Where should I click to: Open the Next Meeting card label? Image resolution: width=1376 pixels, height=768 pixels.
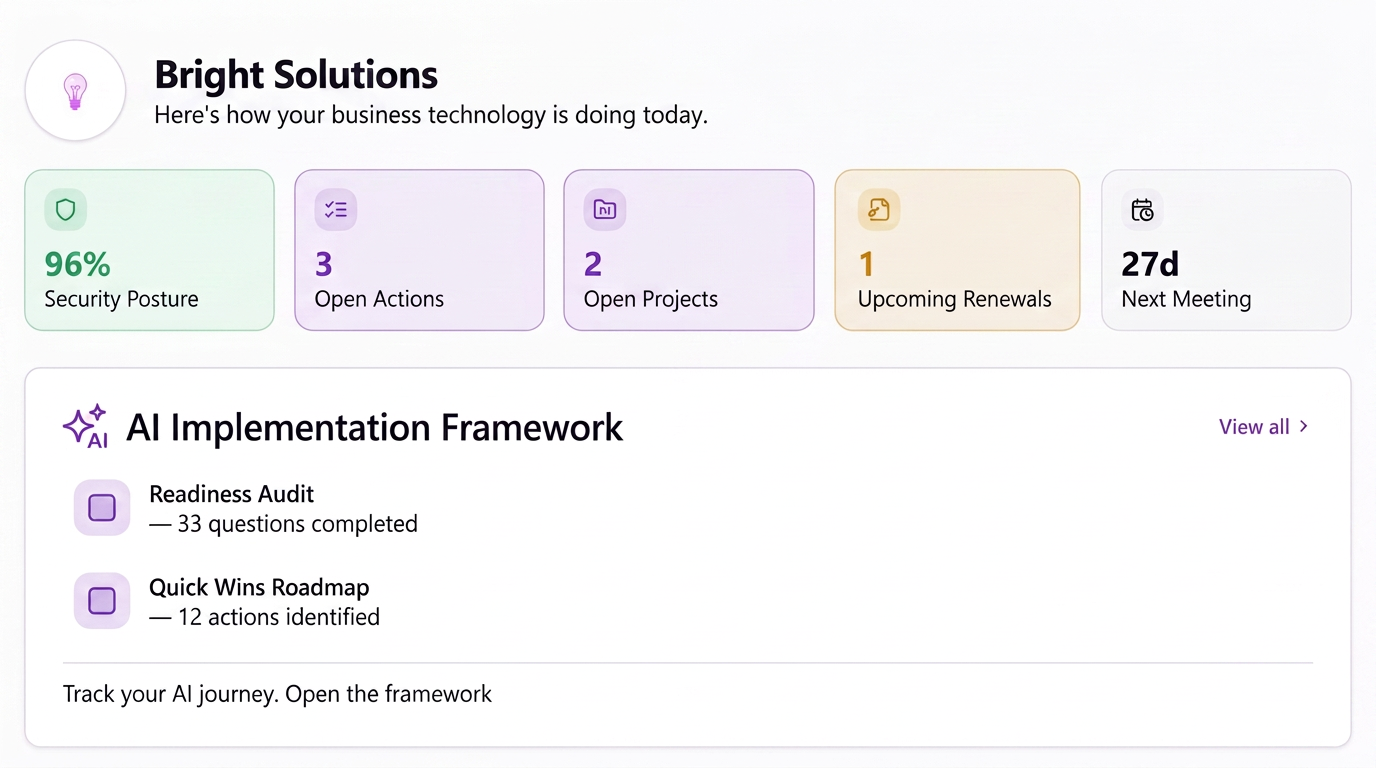[1186, 299]
